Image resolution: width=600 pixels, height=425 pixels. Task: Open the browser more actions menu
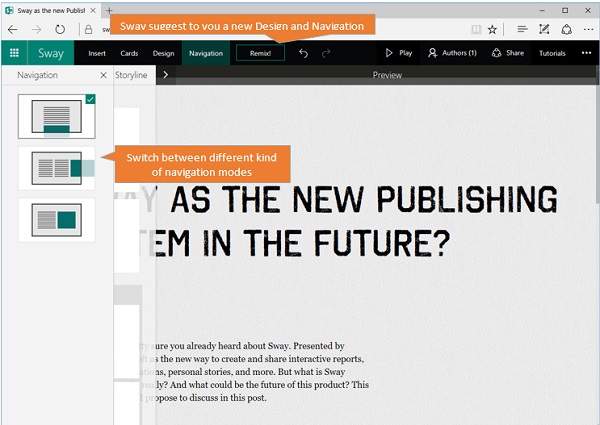(x=588, y=29)
